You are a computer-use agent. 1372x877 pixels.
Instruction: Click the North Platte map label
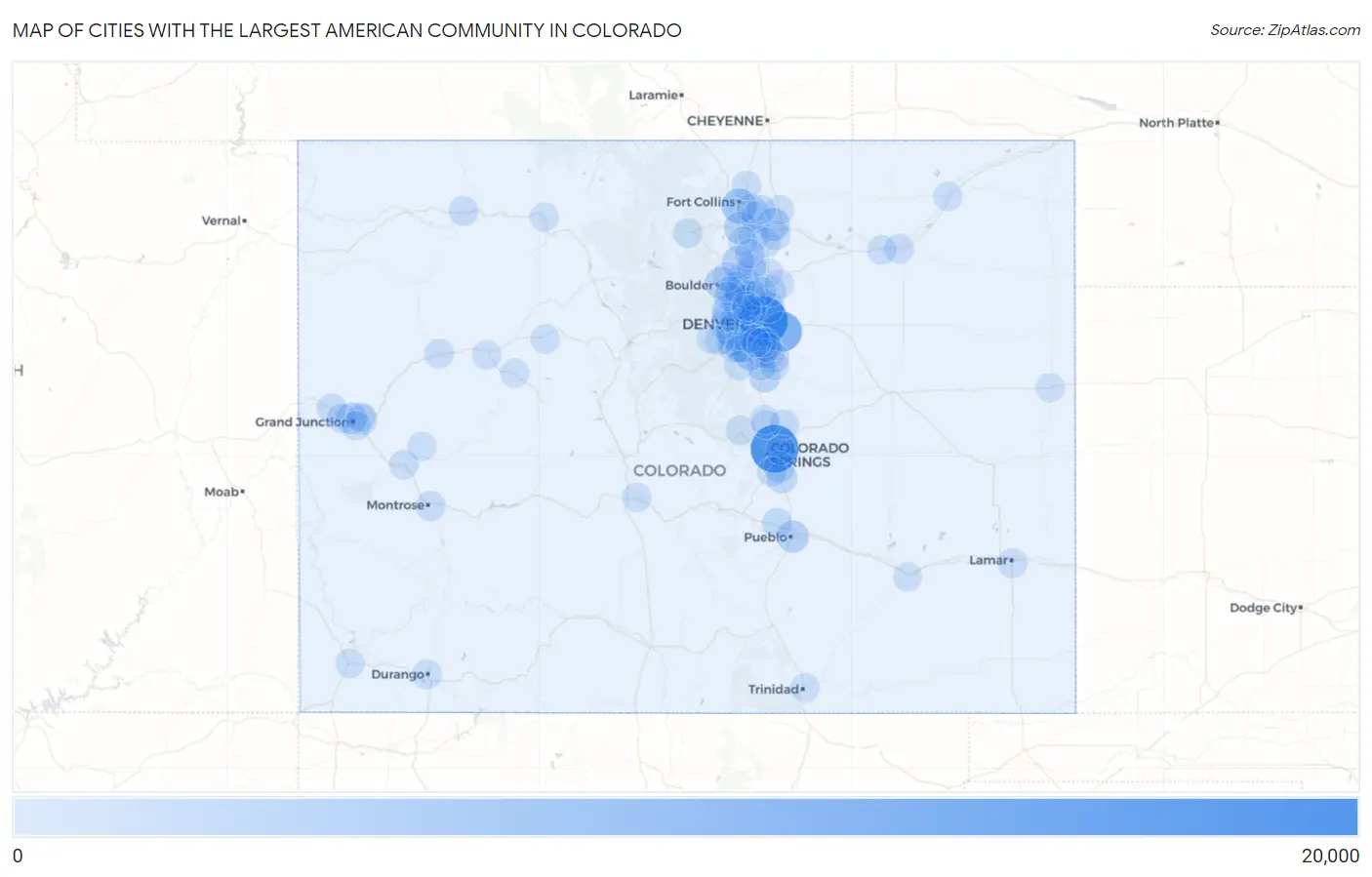pyautogui.click(x=1178, y=123)
